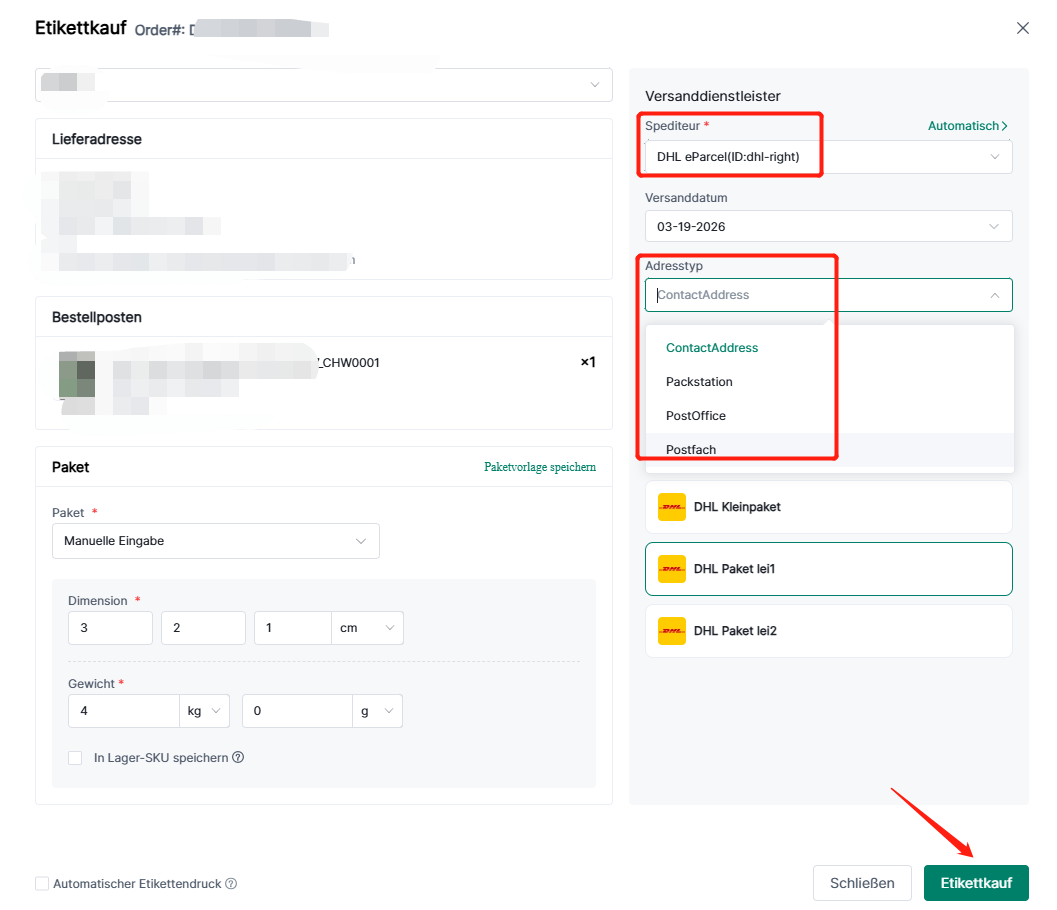The width and height of the screenshot is (1057, 910).
Task: Click help icon next to Automatischer Etikettendruck
Action: tap(231, 884)
